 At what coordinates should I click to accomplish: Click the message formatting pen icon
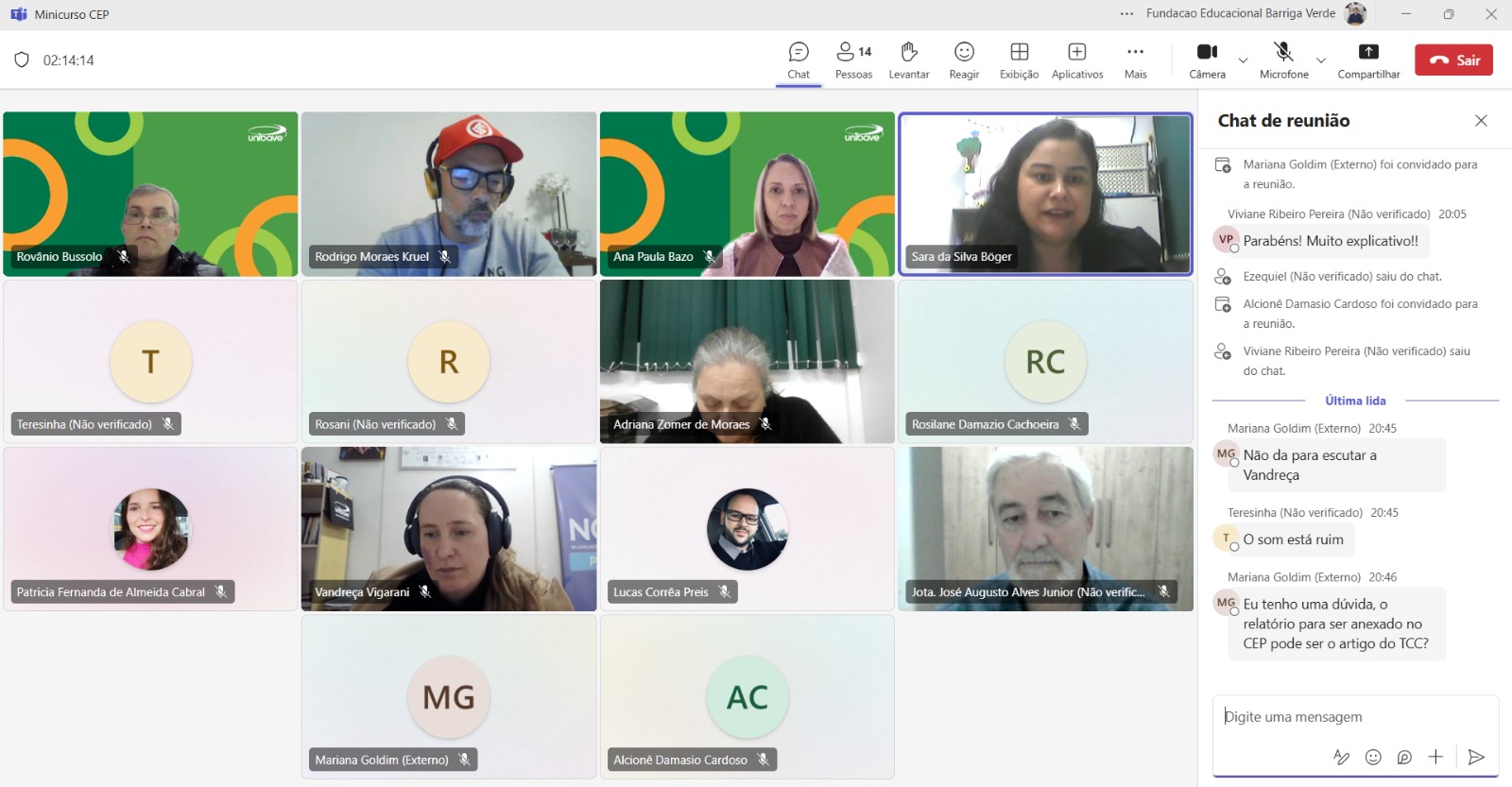(x=1341, y=757)
